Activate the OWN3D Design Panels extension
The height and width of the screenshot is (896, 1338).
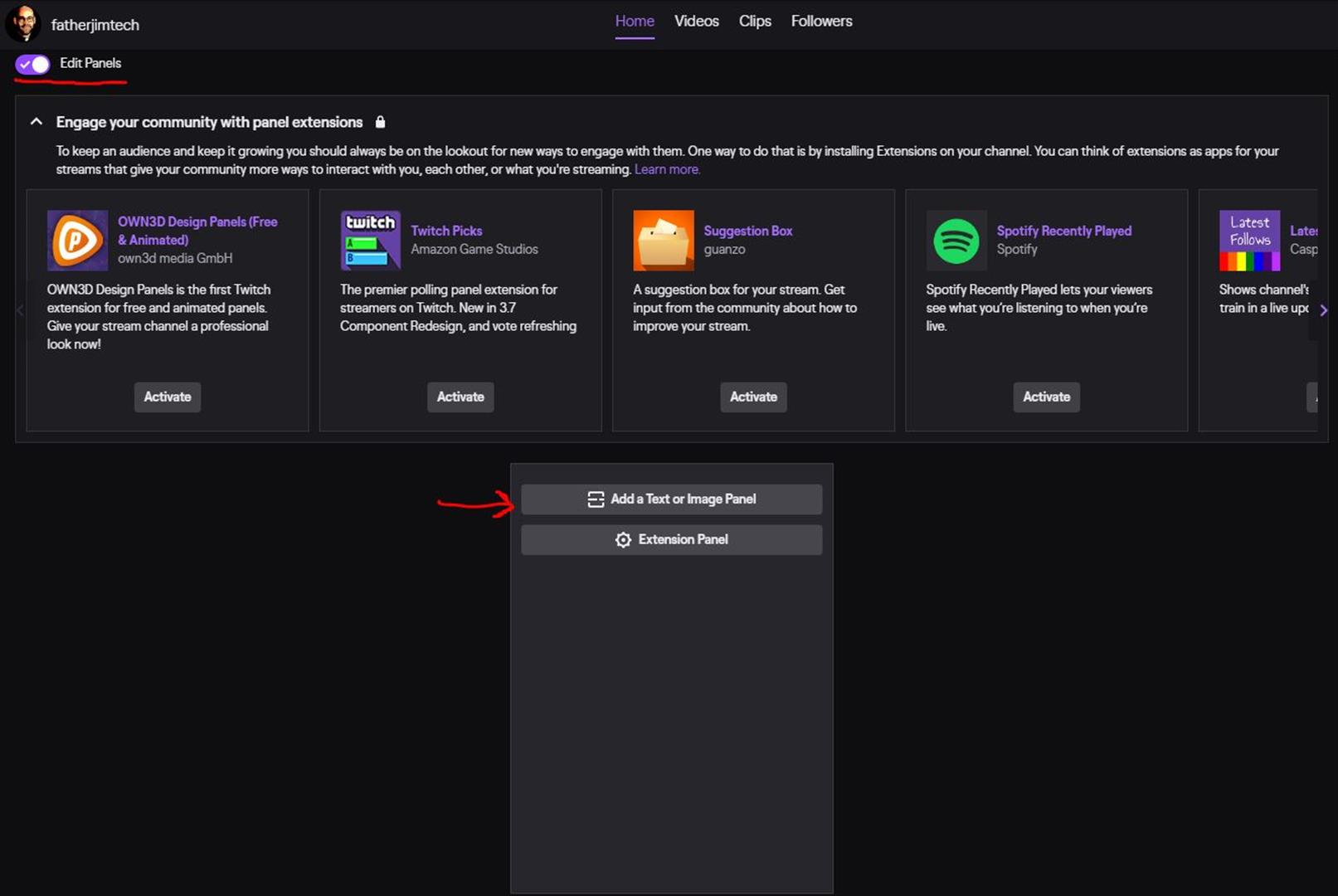168,397
